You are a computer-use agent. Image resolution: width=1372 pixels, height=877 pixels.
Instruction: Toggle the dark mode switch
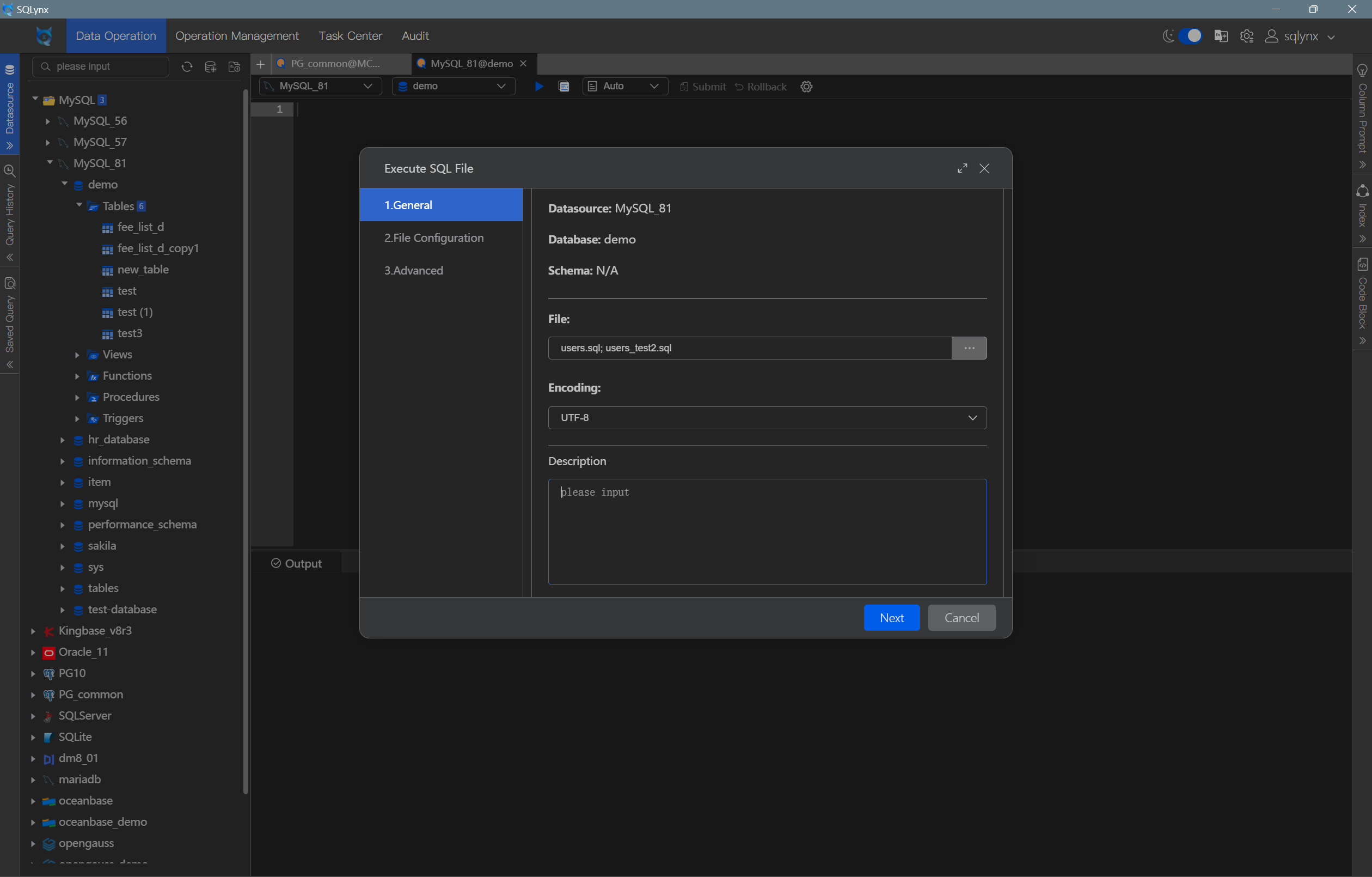1190,36
